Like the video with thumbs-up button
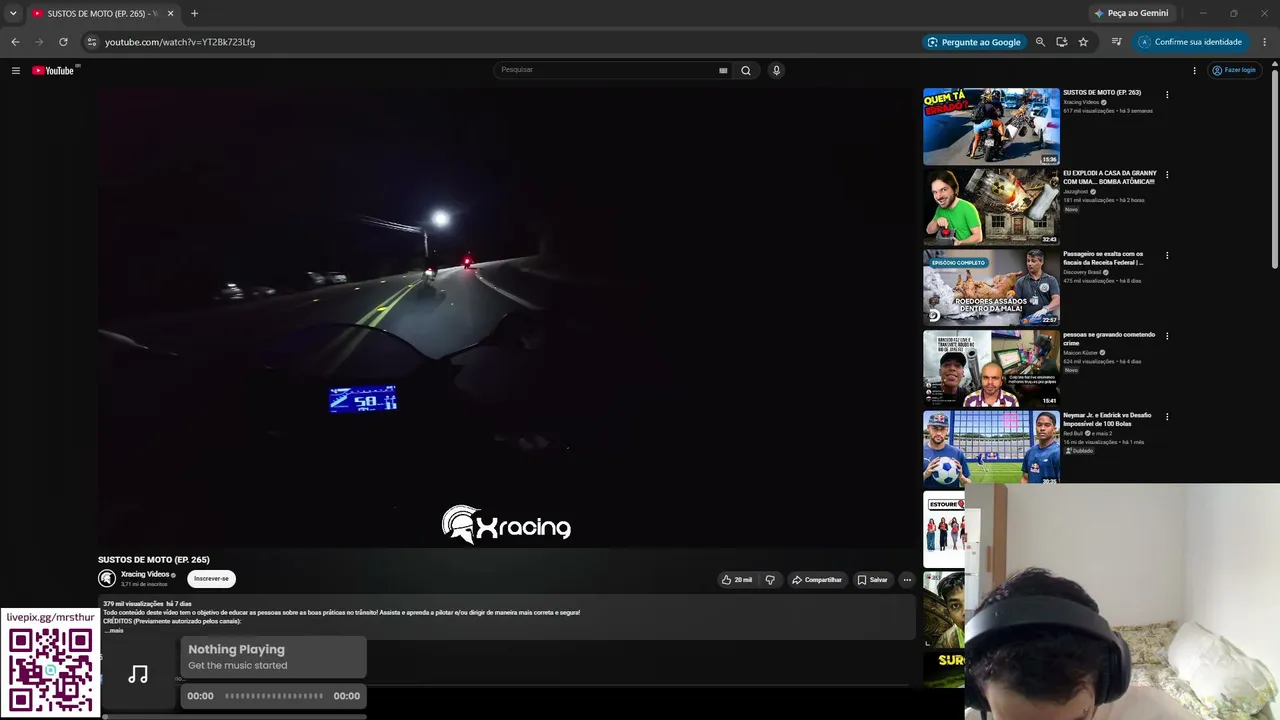 [737, 580]
